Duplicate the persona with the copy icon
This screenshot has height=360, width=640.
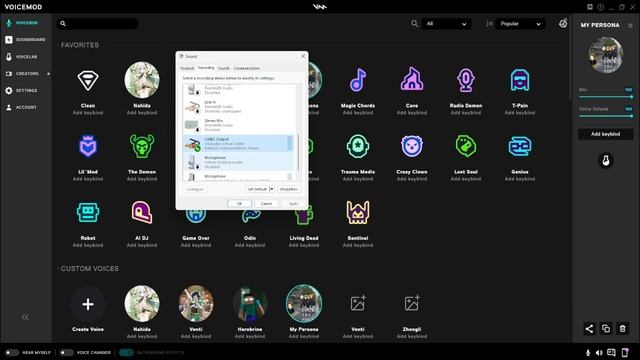coord(606,329)
